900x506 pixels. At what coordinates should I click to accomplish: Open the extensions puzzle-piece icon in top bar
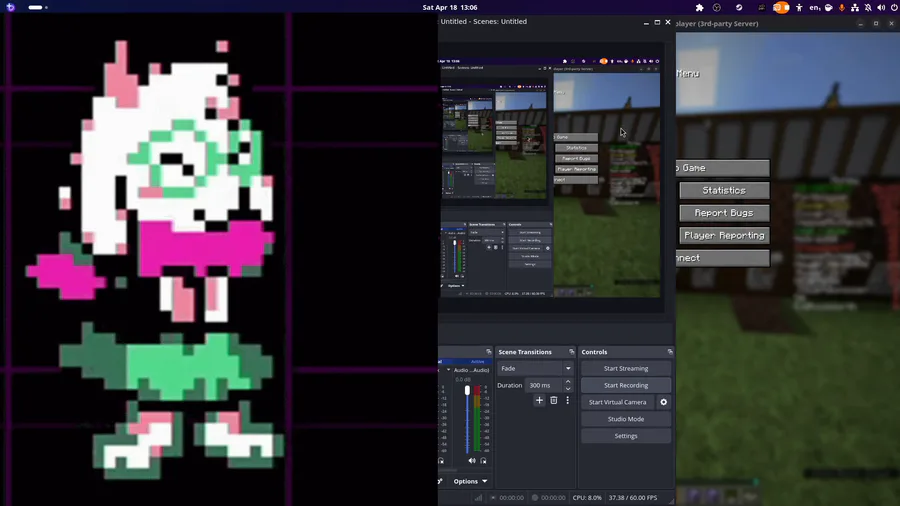(699, 7)
